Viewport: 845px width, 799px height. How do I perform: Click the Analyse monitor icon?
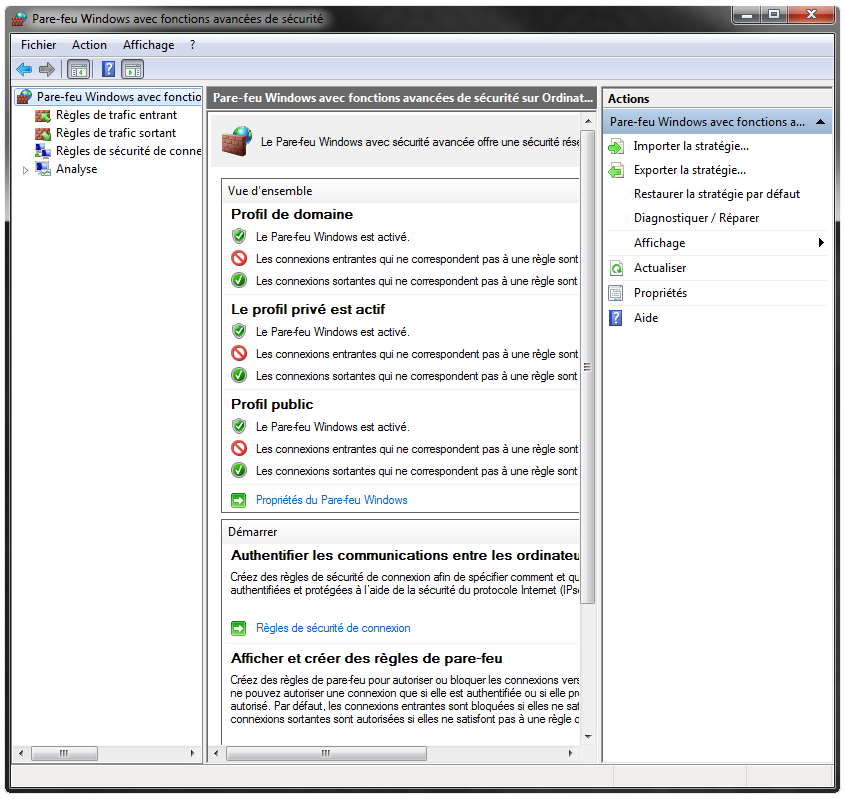pyautogui.click(x=43, y=169)
